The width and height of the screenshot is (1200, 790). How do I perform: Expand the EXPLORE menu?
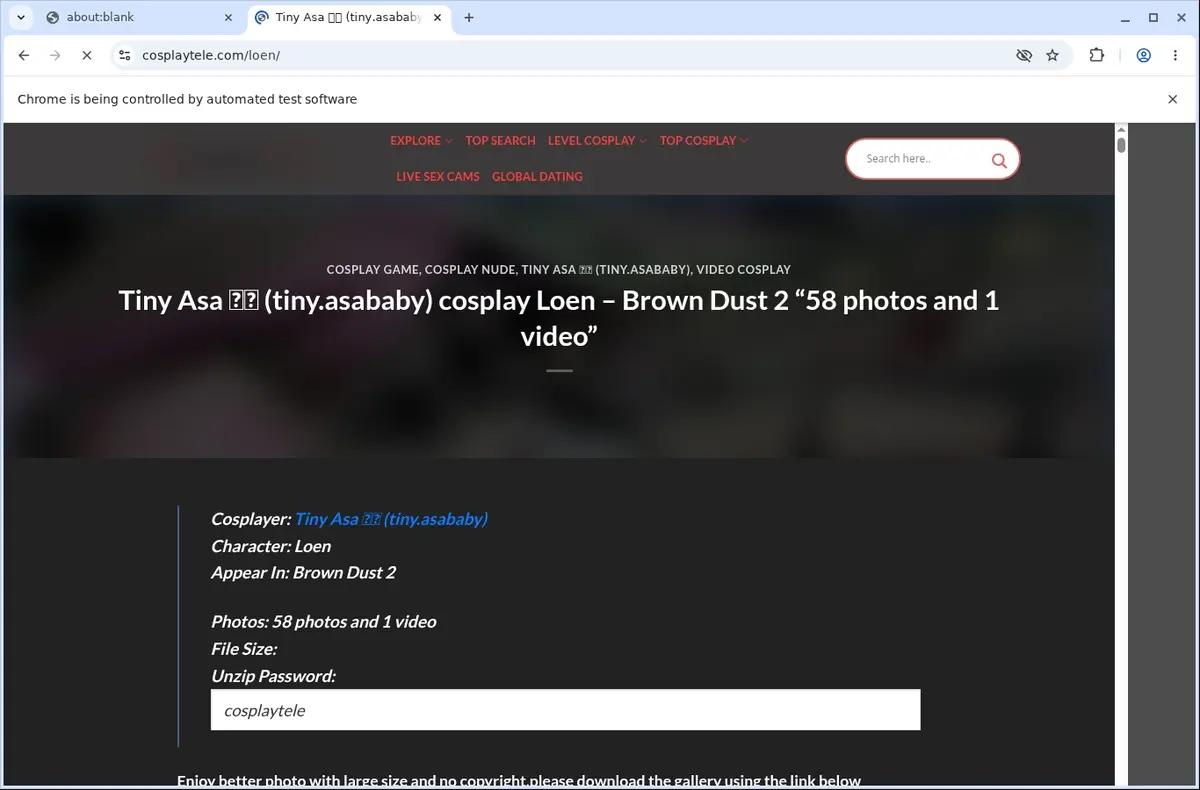tap(421, 141)
